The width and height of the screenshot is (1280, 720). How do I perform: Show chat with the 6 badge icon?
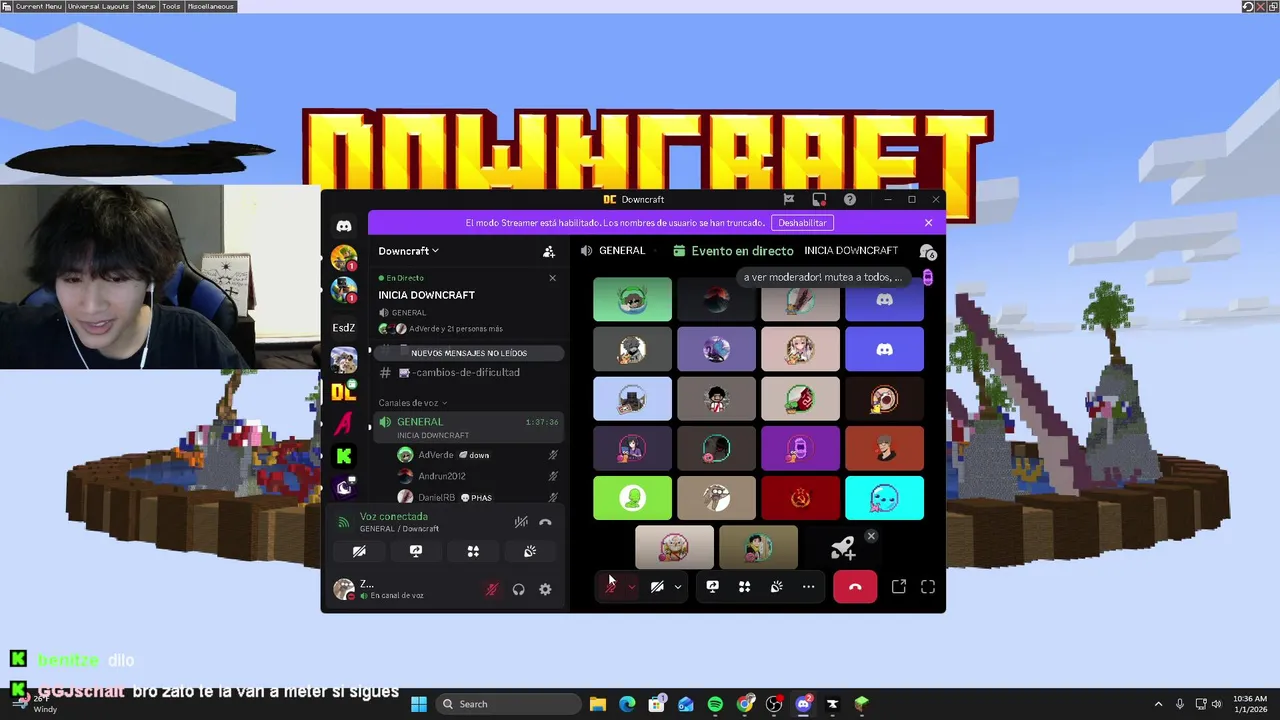tap(927, 252)
